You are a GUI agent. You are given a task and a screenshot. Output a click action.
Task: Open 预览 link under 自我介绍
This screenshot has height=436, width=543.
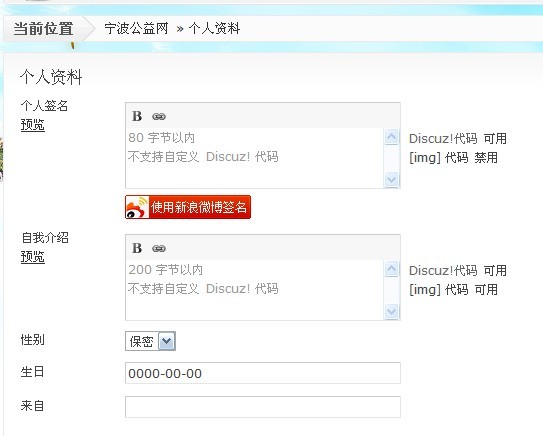(33, 257)
